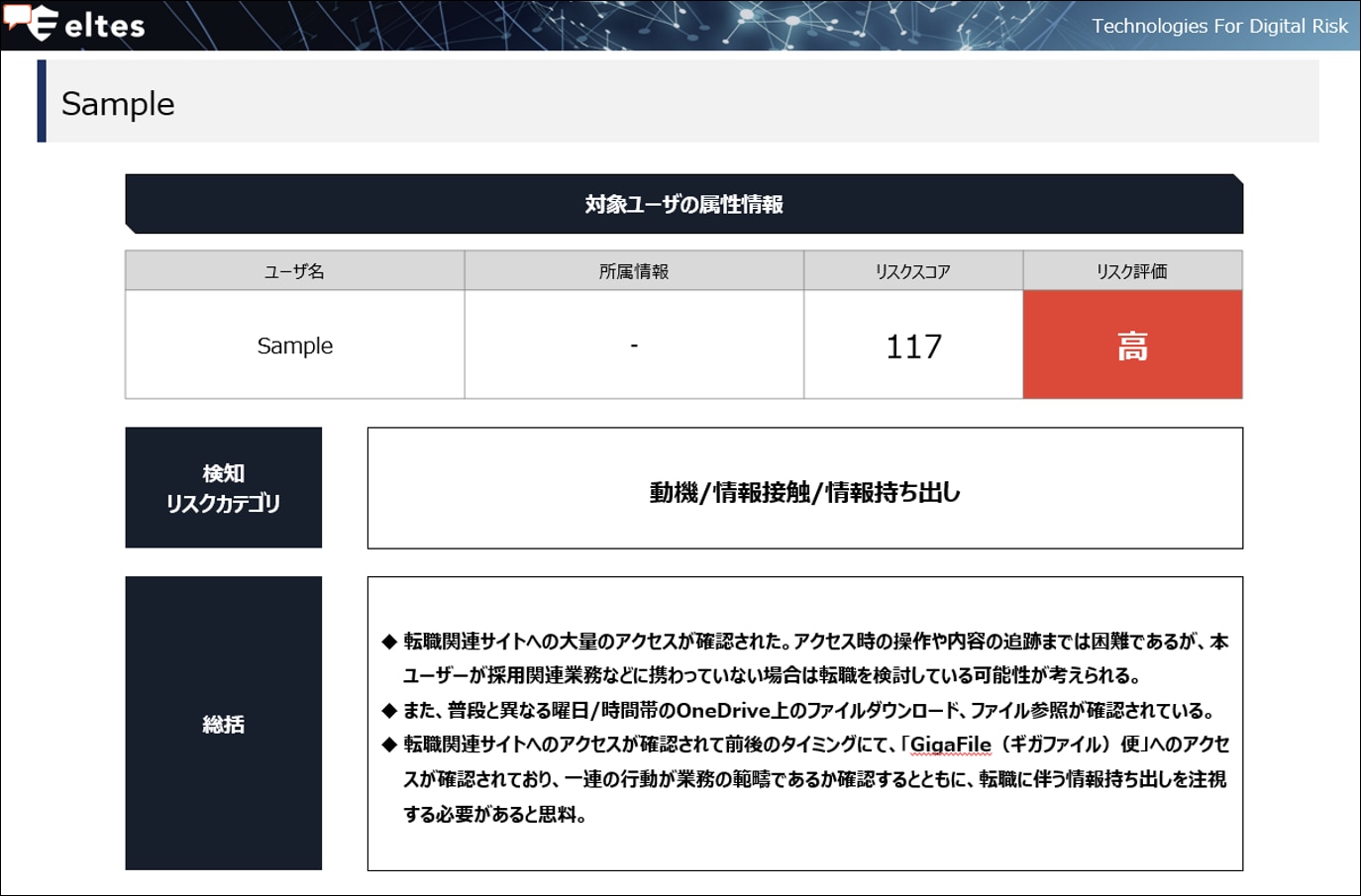Viewport: 1361px width, 896px height.
Task: Select the リスクスコア column header
Action: tap(912, 271)
